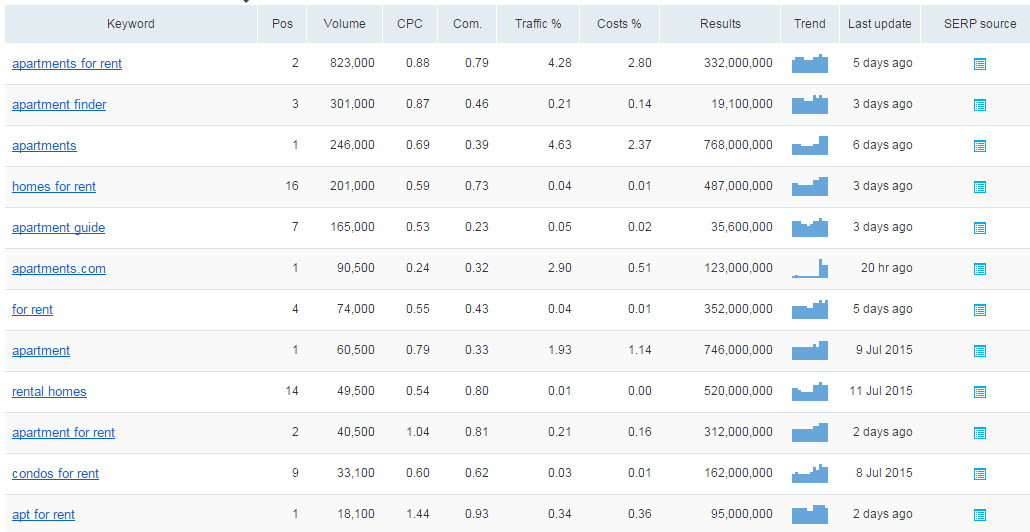The height and width of the screenshot is (532, 1030).
Task: Open SERP source icon for 'apartments.com'
Action: click(979, 269)
